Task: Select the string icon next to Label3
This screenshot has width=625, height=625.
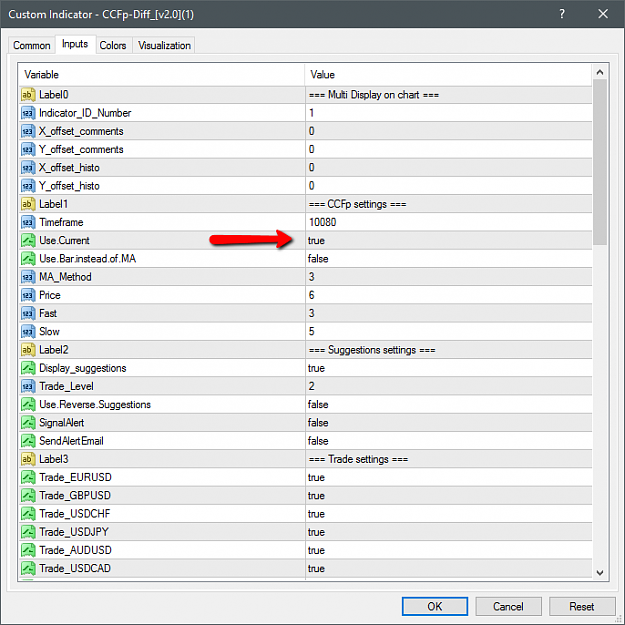Action: coord(28,459)
